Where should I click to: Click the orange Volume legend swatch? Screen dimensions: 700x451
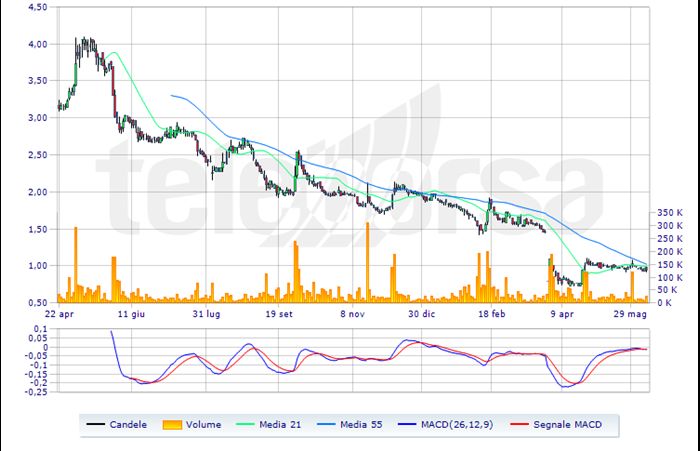pos(172,425)
